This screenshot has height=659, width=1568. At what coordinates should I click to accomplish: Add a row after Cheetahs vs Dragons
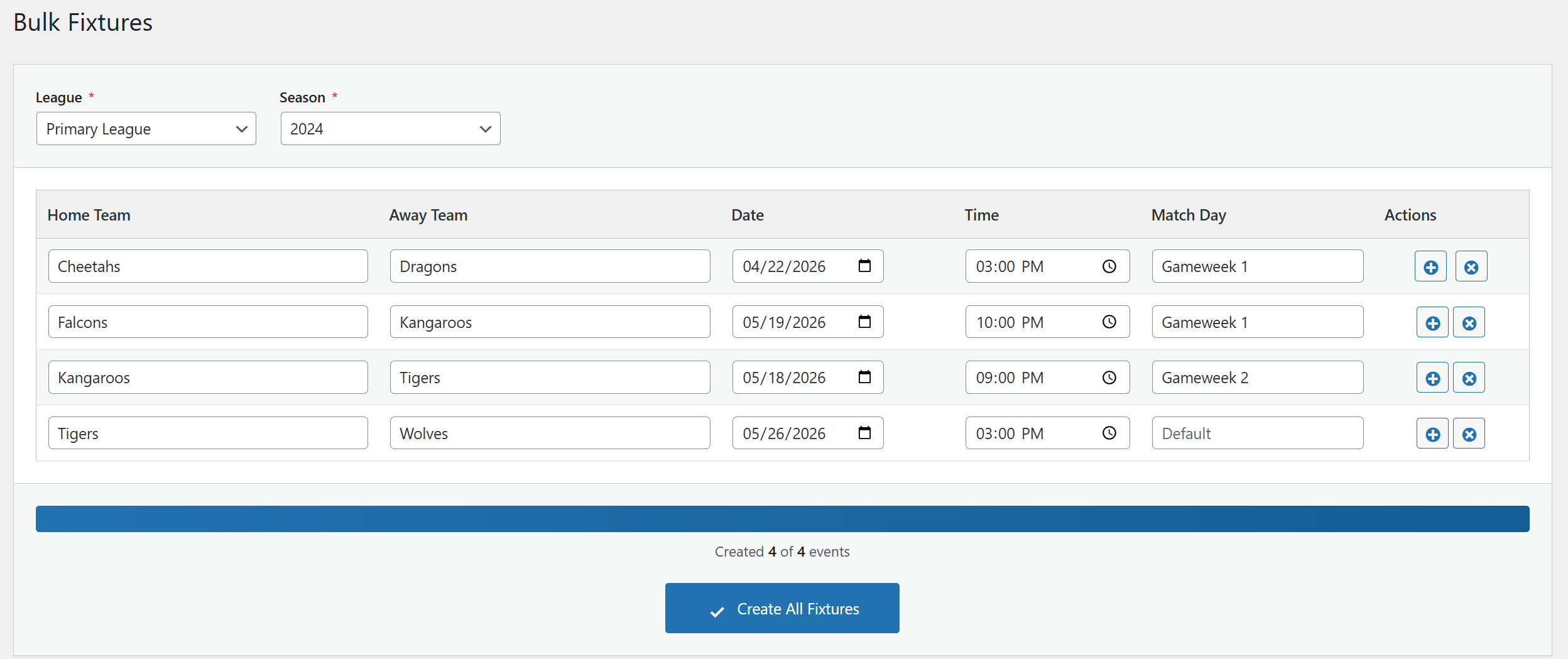(x=1430, y=266)
